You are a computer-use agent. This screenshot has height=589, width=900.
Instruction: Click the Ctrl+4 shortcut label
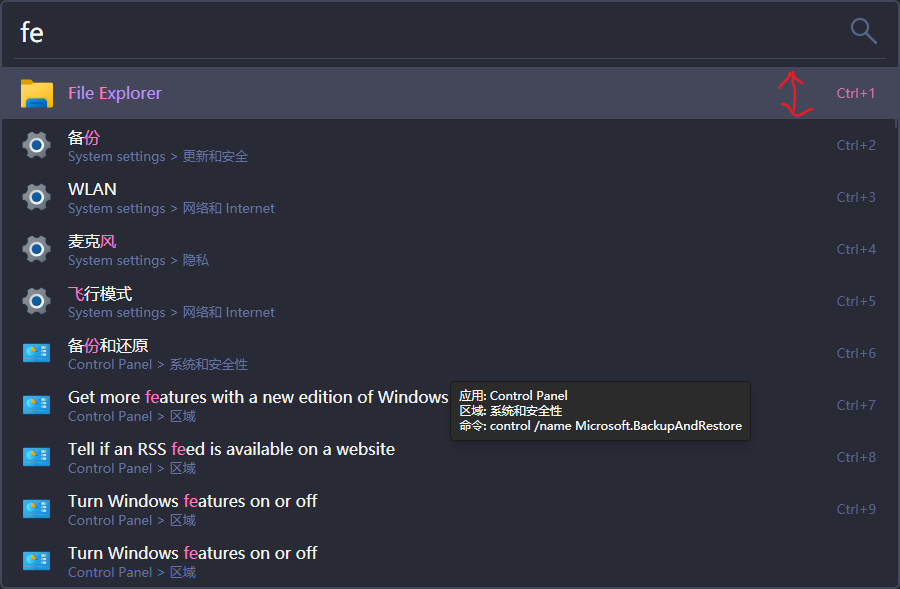click(x=856, y=249)
